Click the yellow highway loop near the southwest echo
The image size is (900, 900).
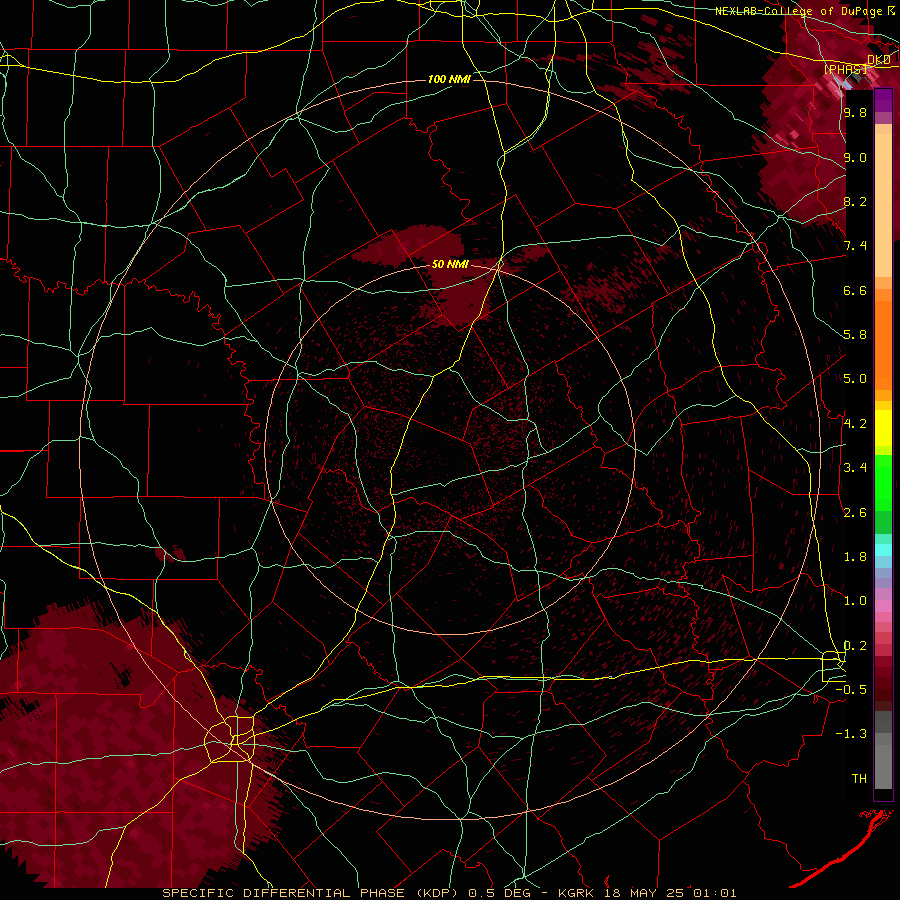click(x=231, y=739)
